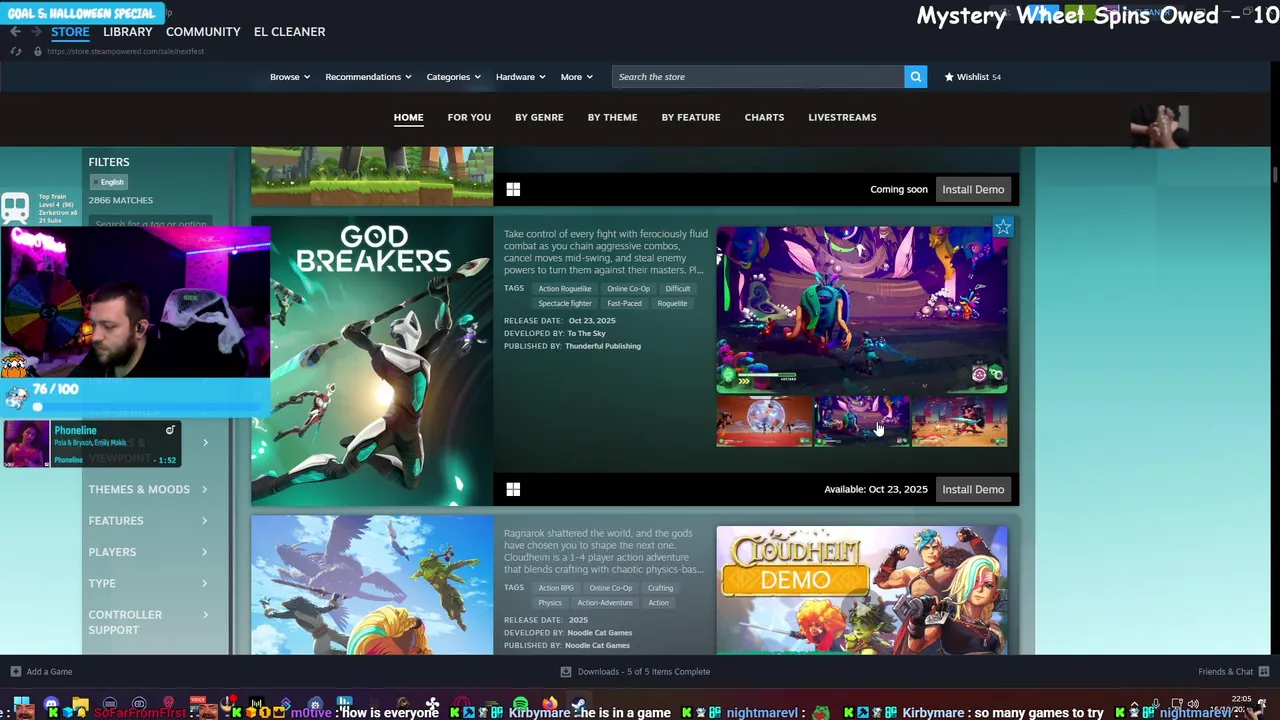Expand the Features filter section
The height and width of the screenshot is (720, 1280).
point(148,520)
